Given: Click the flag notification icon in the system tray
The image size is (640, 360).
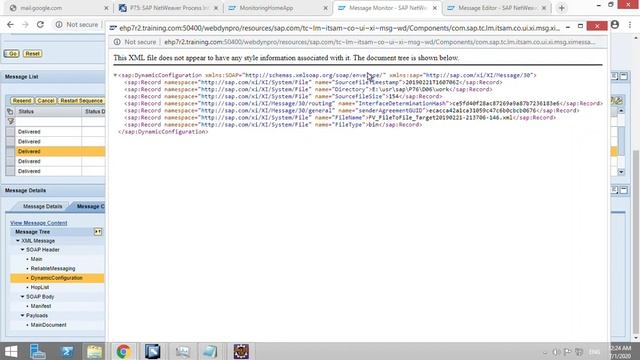Looking at the screenshot, I should 567,352.
